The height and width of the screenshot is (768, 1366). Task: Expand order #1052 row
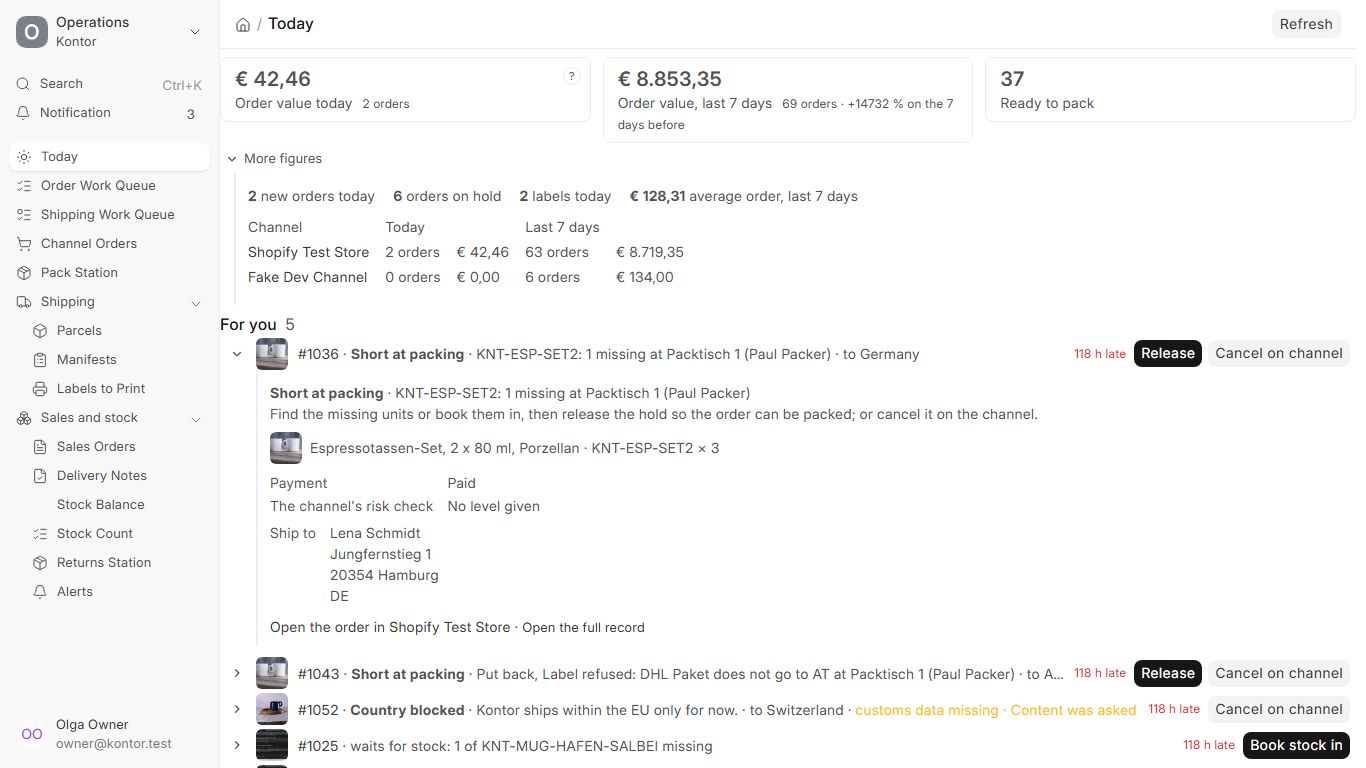[x=237, y=710]
